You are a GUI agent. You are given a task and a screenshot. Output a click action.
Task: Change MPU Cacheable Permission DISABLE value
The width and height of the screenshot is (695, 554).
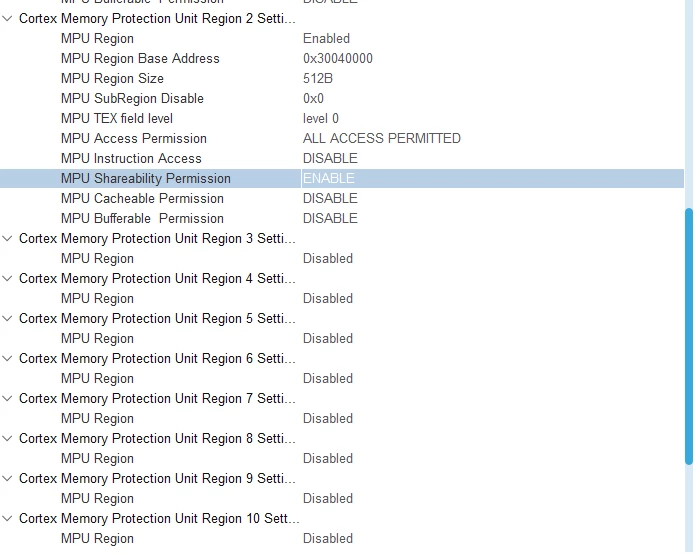[330, 198]
